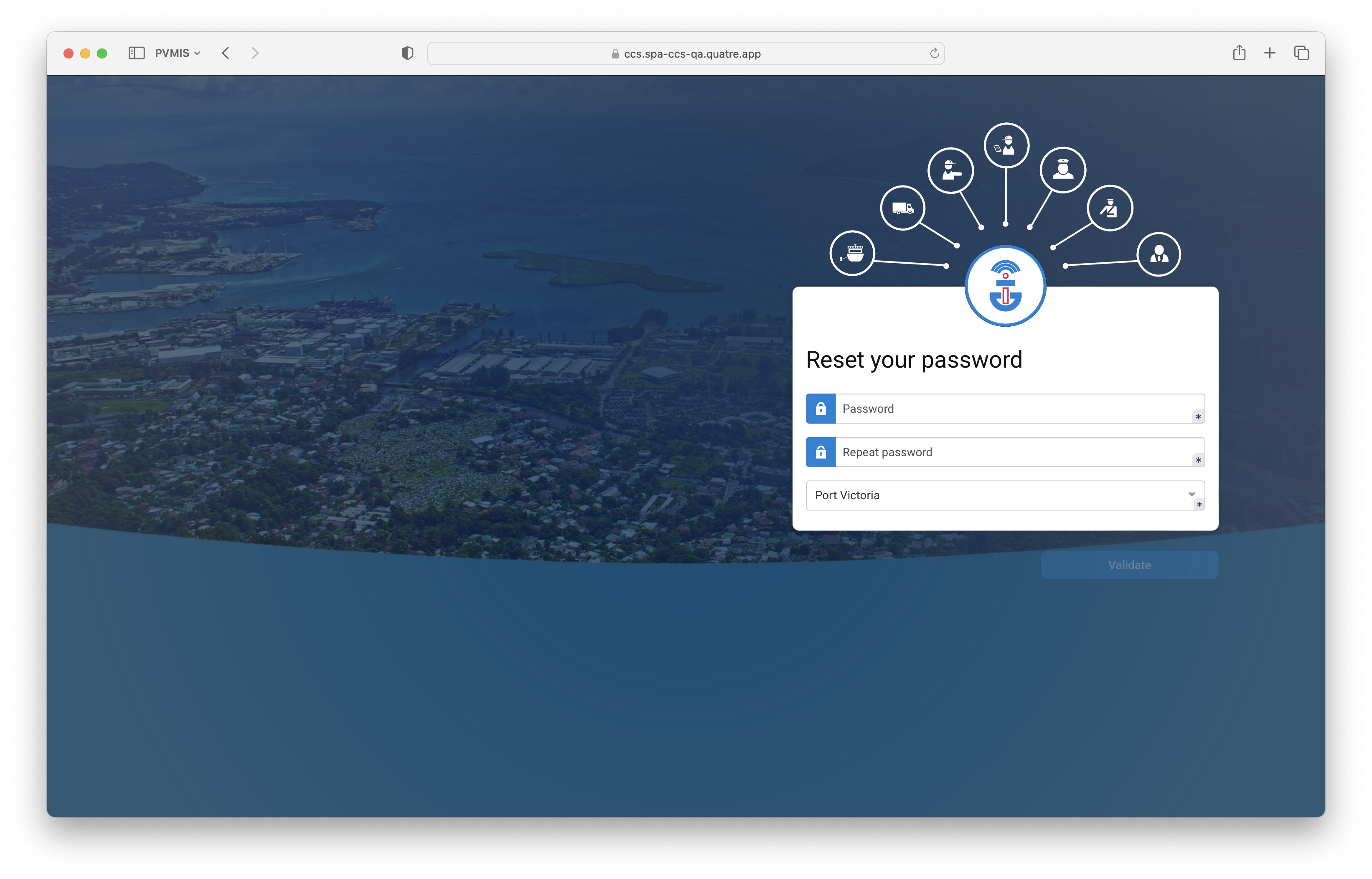Image resolution: width=1372 pixels, height=879 pixels.
Task: Toggle the Safari sidebar
Action: [136, 53]
